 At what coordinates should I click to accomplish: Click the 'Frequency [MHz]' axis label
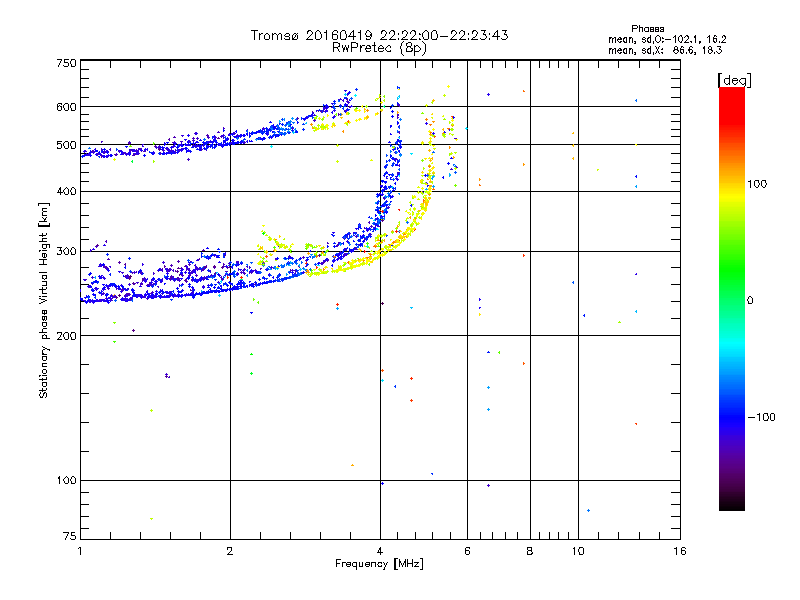(379, 564)
